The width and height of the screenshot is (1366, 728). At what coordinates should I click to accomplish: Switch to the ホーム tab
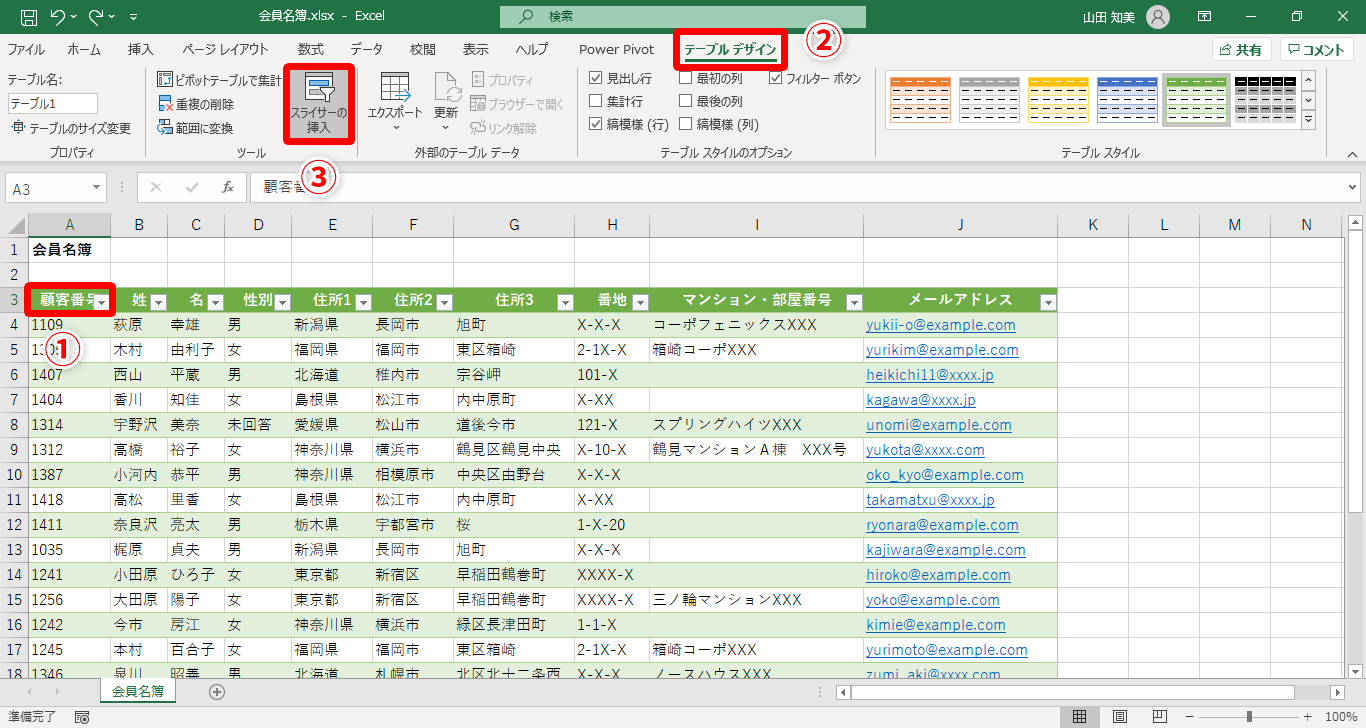tap(84, 50)
